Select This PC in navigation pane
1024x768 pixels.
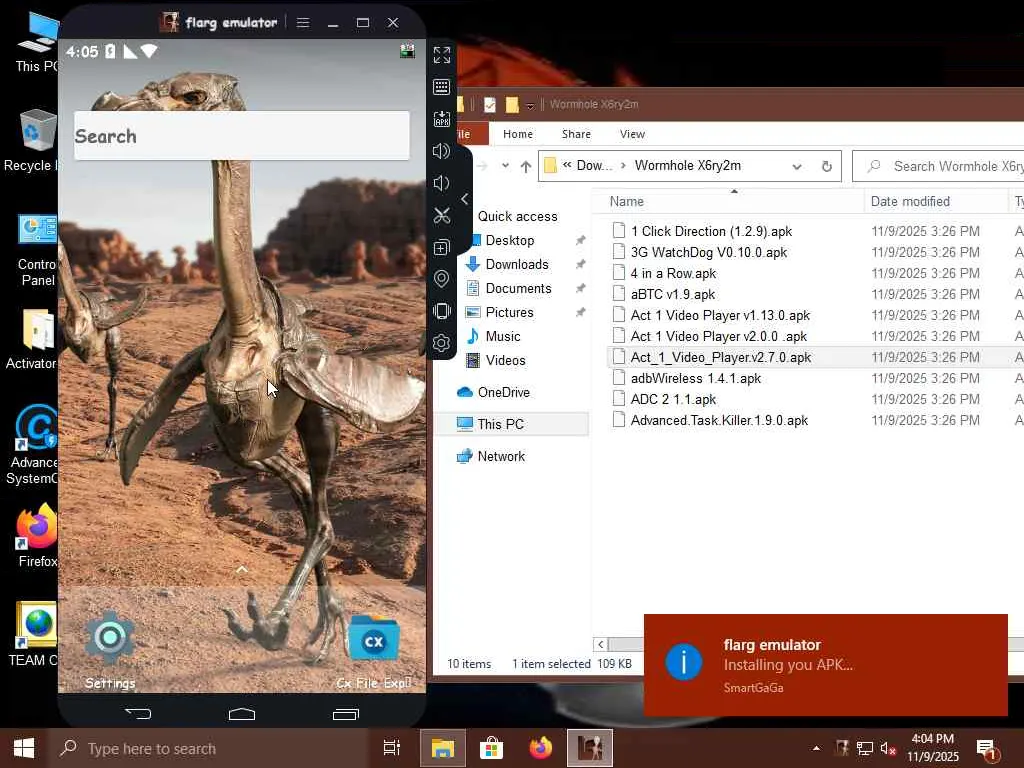[x=500, y=424]
